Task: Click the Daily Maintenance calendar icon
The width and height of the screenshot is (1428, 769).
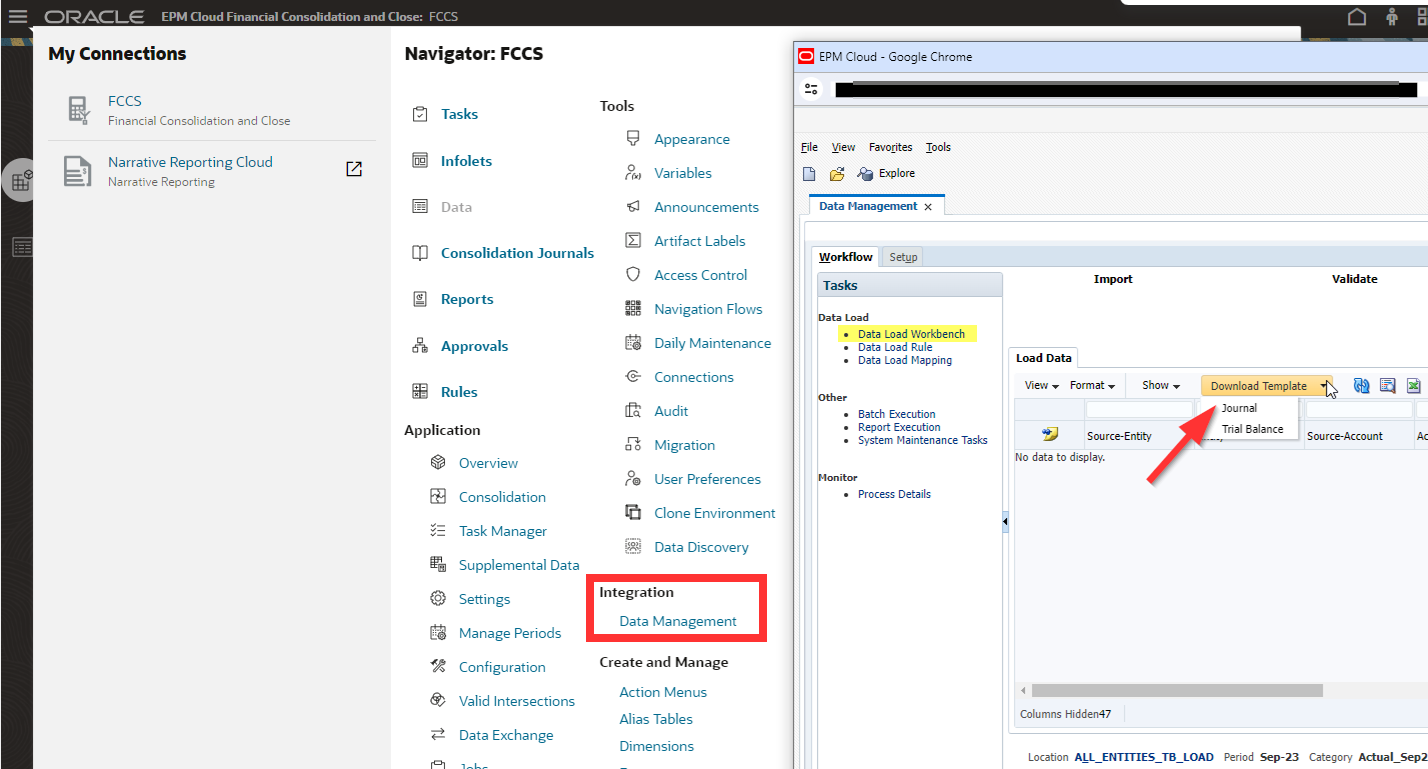Action: [x=633, y=343]
